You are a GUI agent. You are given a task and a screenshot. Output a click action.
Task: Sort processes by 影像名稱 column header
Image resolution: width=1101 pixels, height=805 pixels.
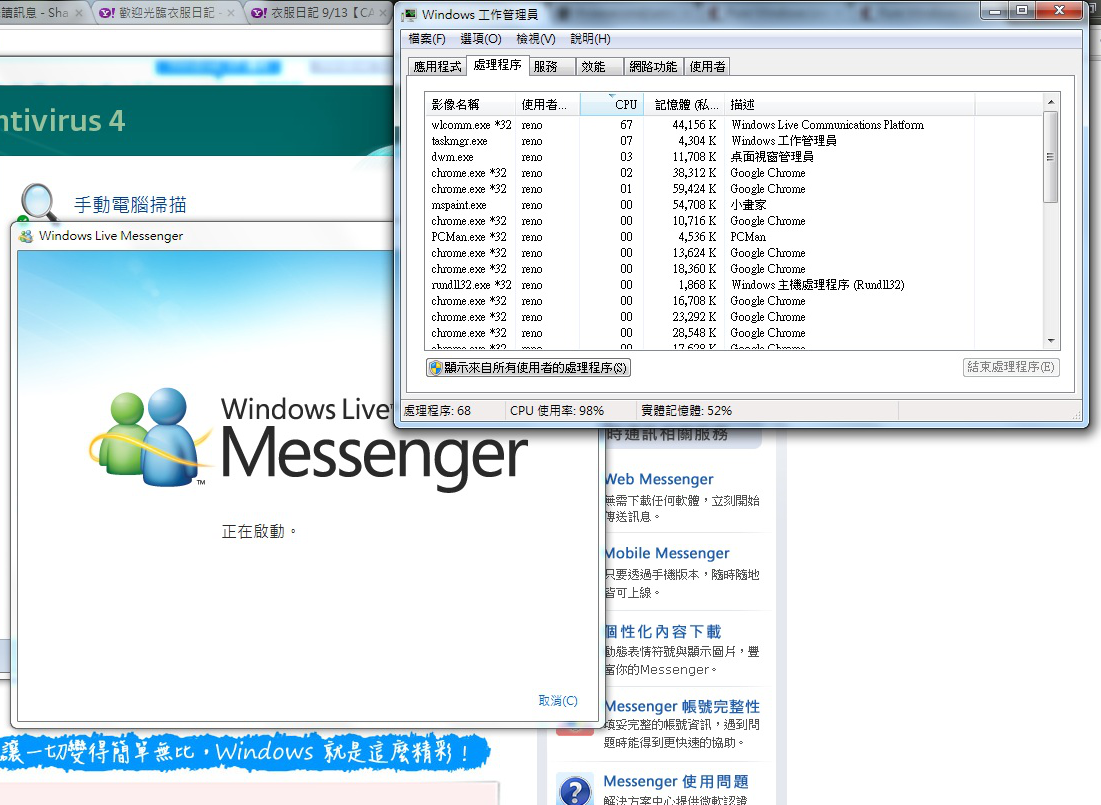click(470, 105)
